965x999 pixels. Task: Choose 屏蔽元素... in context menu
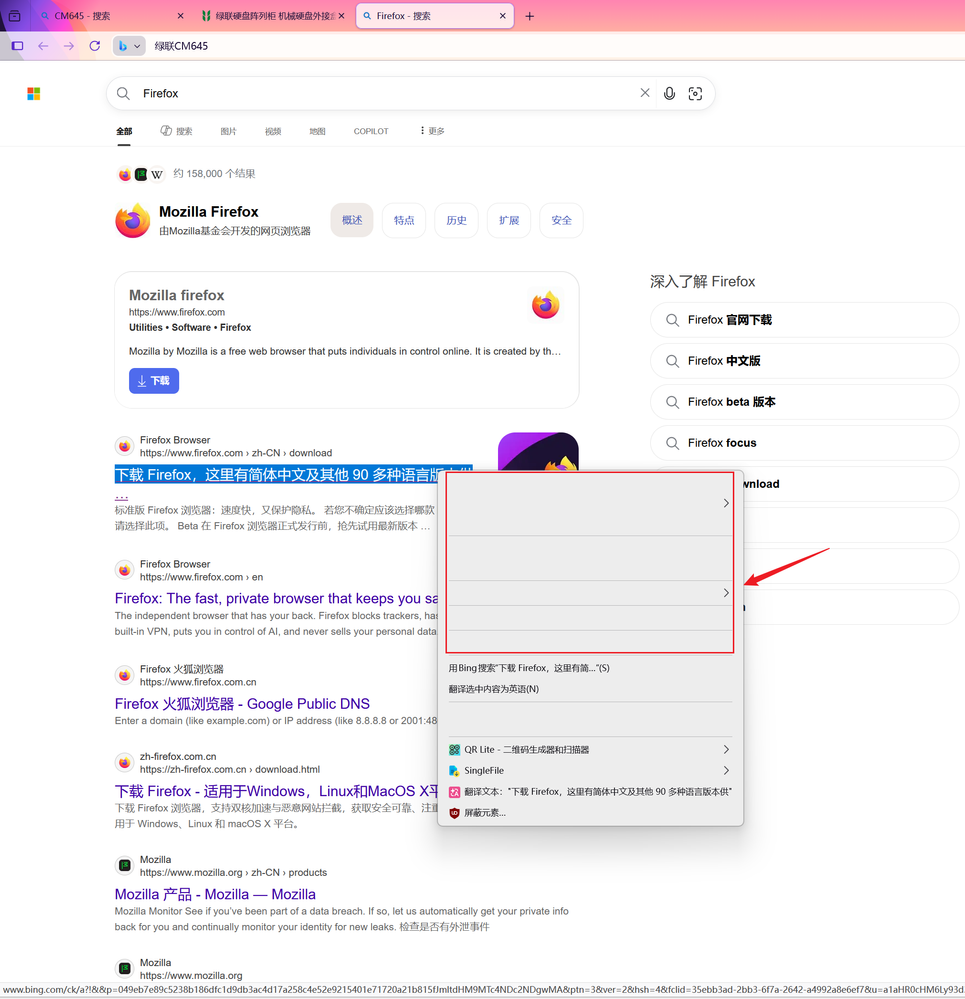[x=590, y=813]
